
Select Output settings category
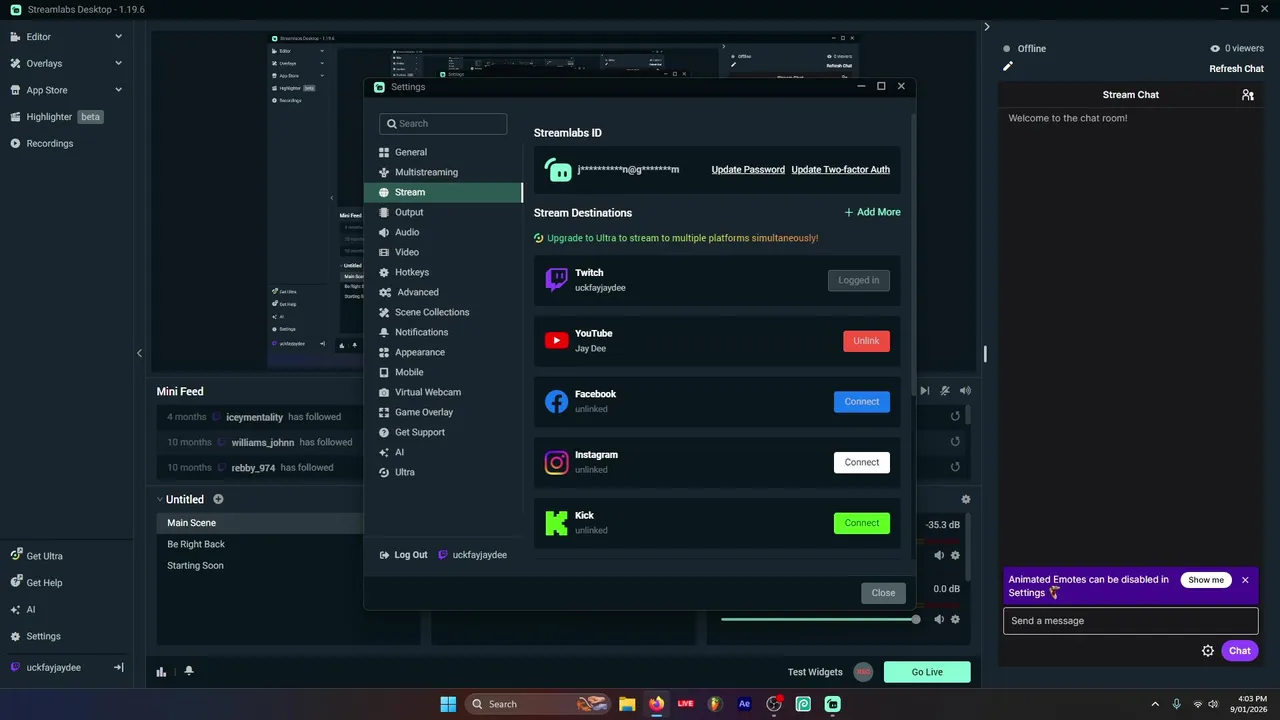point(443,212)
